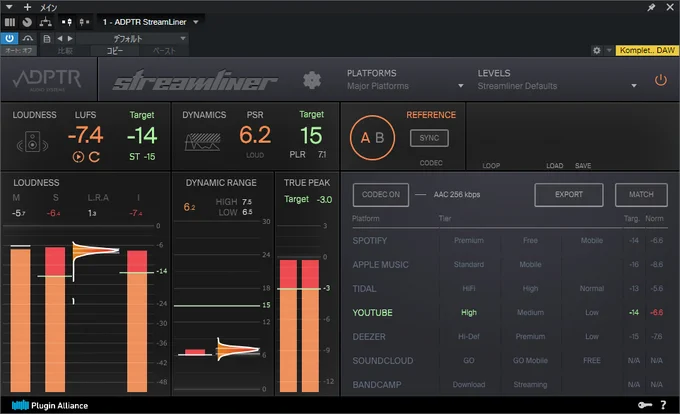
Task: Click the Streamliner title logo
Action: [x=195, y=80]
